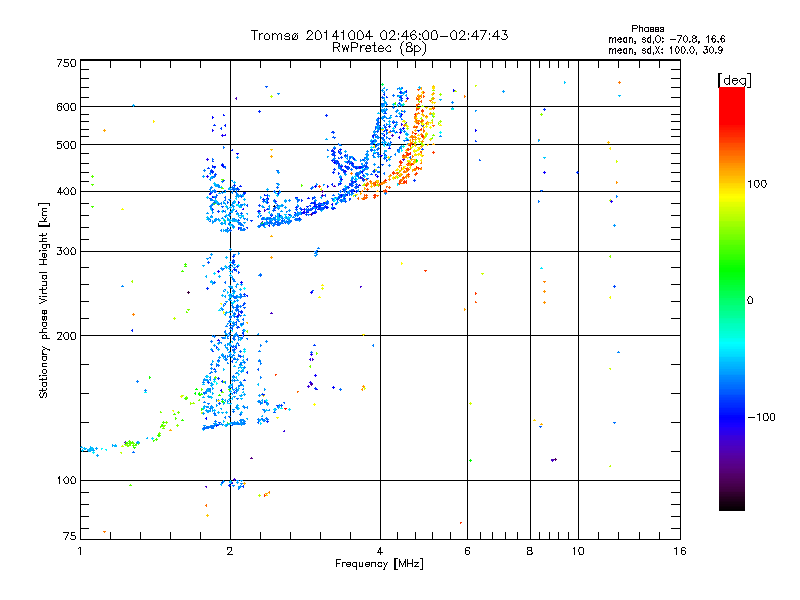Click the 'Frequency [MHz]' axis label
The image size is (800, 600).
click(379, 564)
